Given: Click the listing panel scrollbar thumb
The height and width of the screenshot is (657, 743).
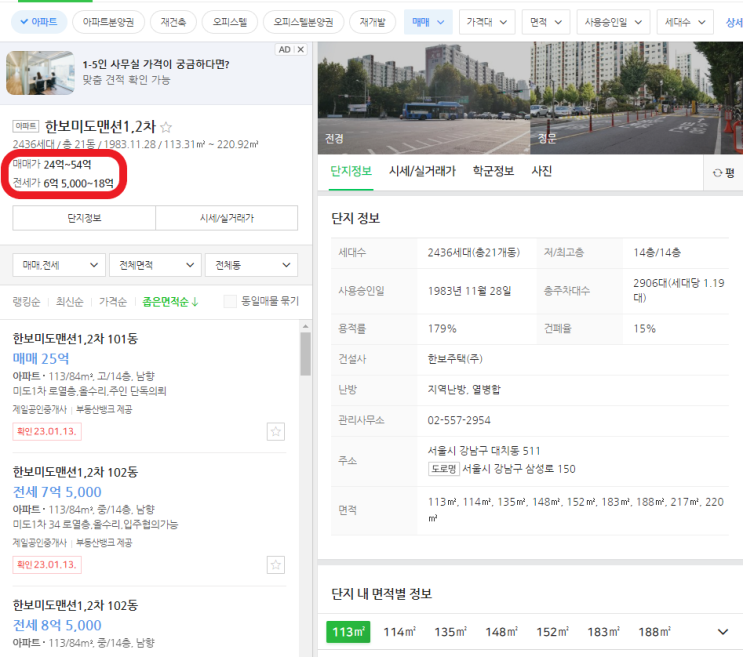Looking at the screenshot, I should pyautogui.click(x=306, y=353).
